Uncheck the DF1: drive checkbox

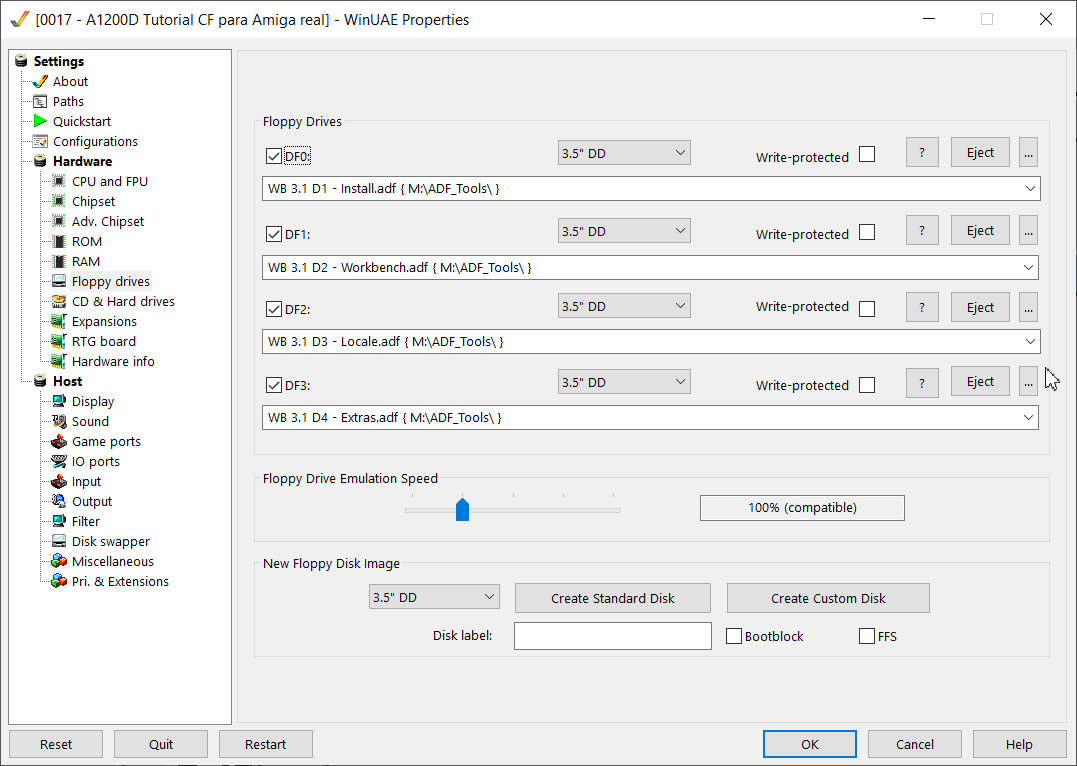click(273, 234)
